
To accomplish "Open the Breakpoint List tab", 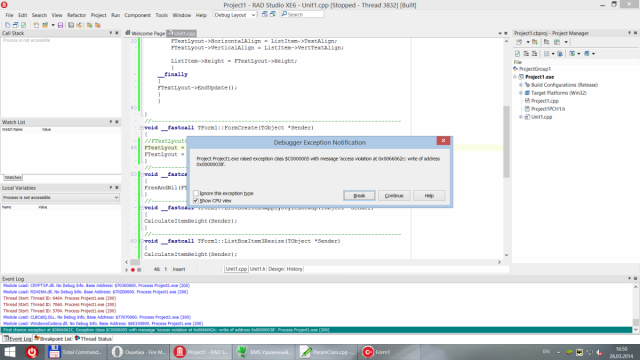I will click(53, 338).
